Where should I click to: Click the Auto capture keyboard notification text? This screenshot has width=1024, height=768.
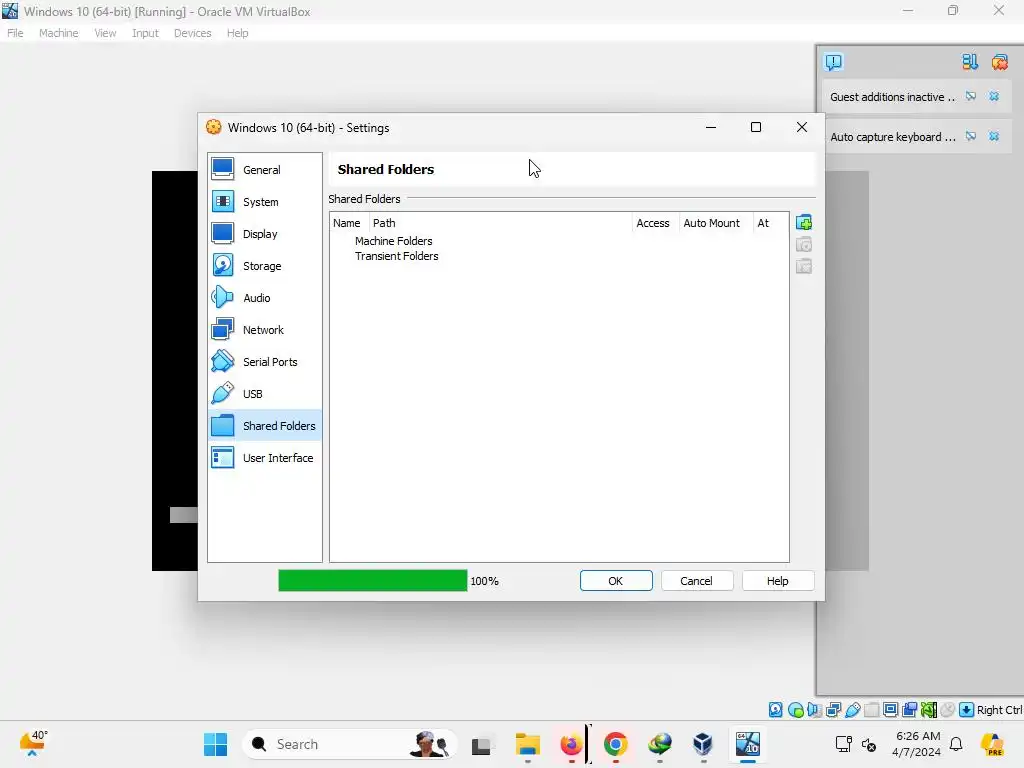pyautogui.click(x=893, y=136)
